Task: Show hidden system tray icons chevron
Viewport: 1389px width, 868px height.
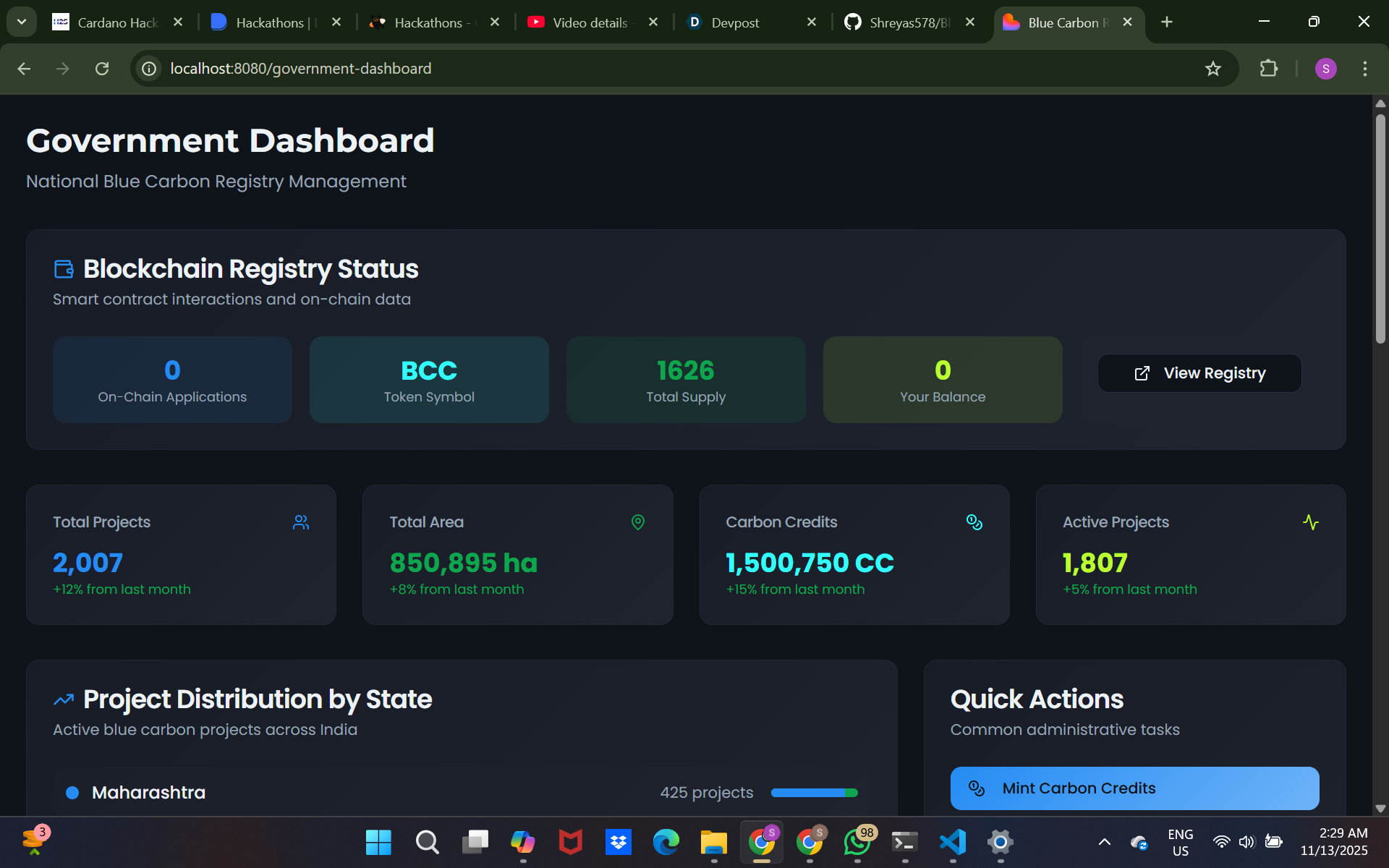Action: pos(1104,841)
